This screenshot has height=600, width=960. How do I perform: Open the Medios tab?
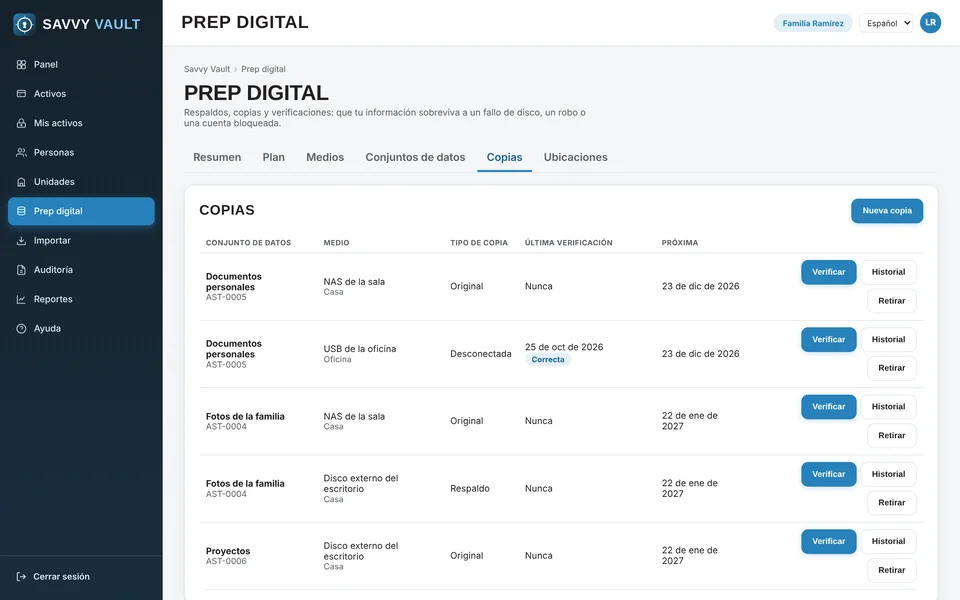(x=325, y=157)
